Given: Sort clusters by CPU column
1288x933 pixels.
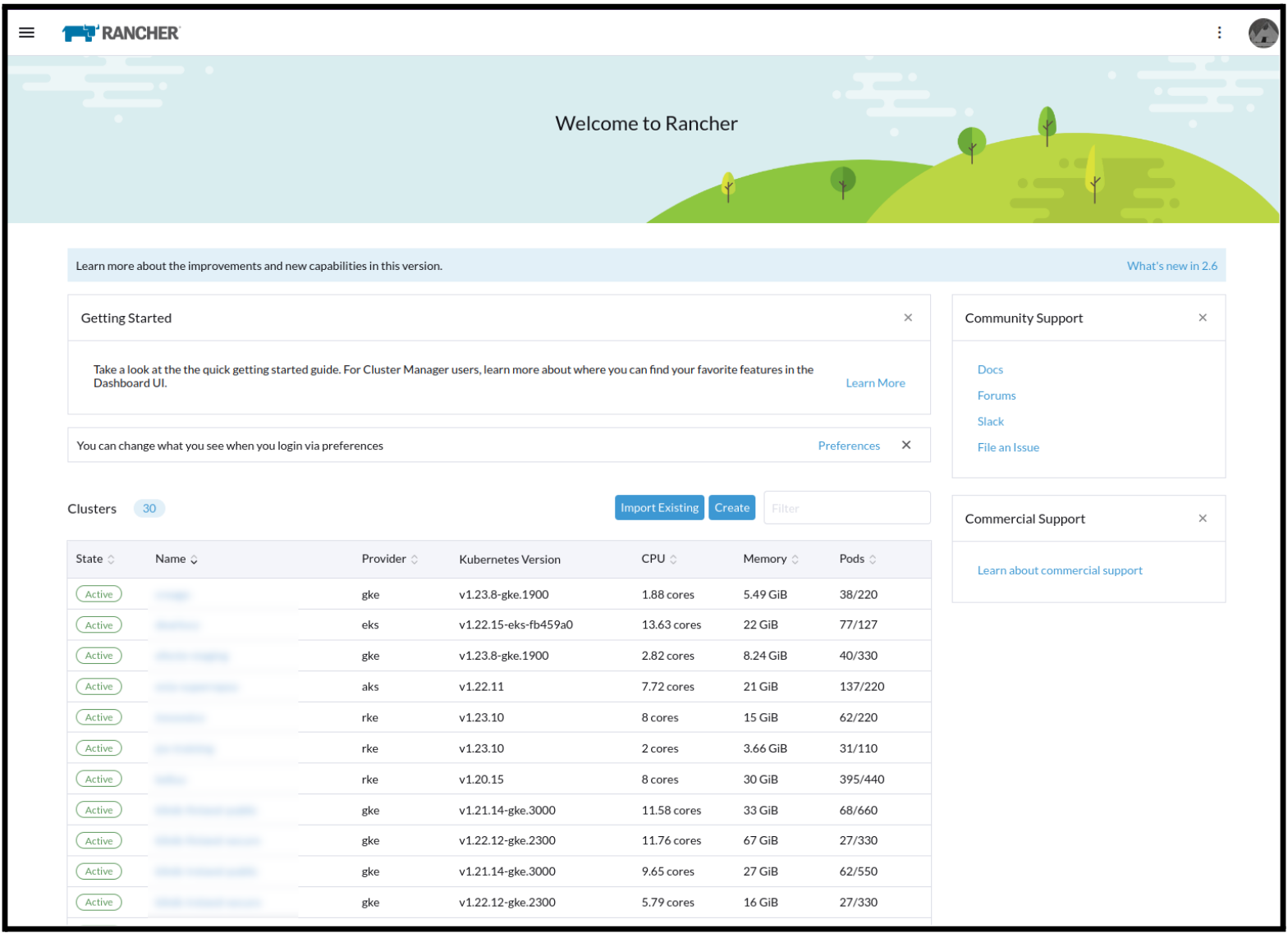Looking at the screenshot, I should 659,559.
